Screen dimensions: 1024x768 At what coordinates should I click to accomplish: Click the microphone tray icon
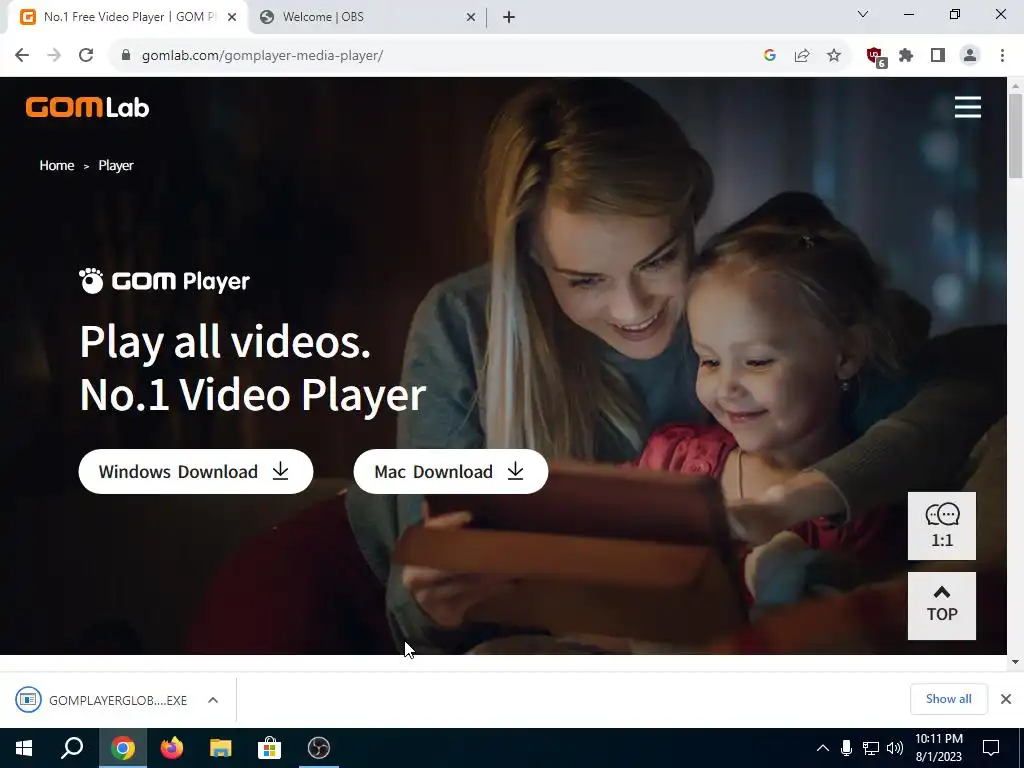pos(846,748)
